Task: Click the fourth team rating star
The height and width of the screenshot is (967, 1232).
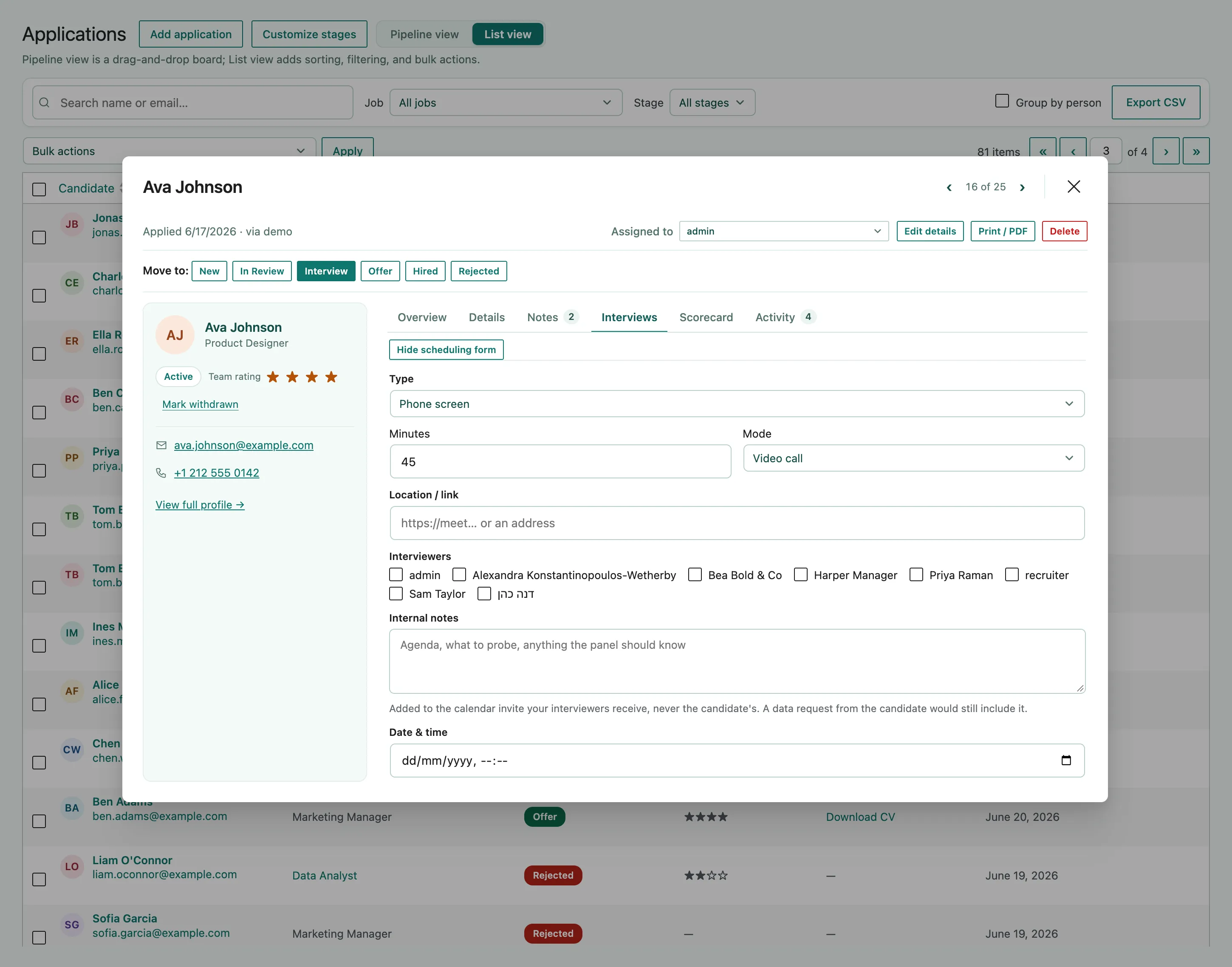Action: (331, 377)
